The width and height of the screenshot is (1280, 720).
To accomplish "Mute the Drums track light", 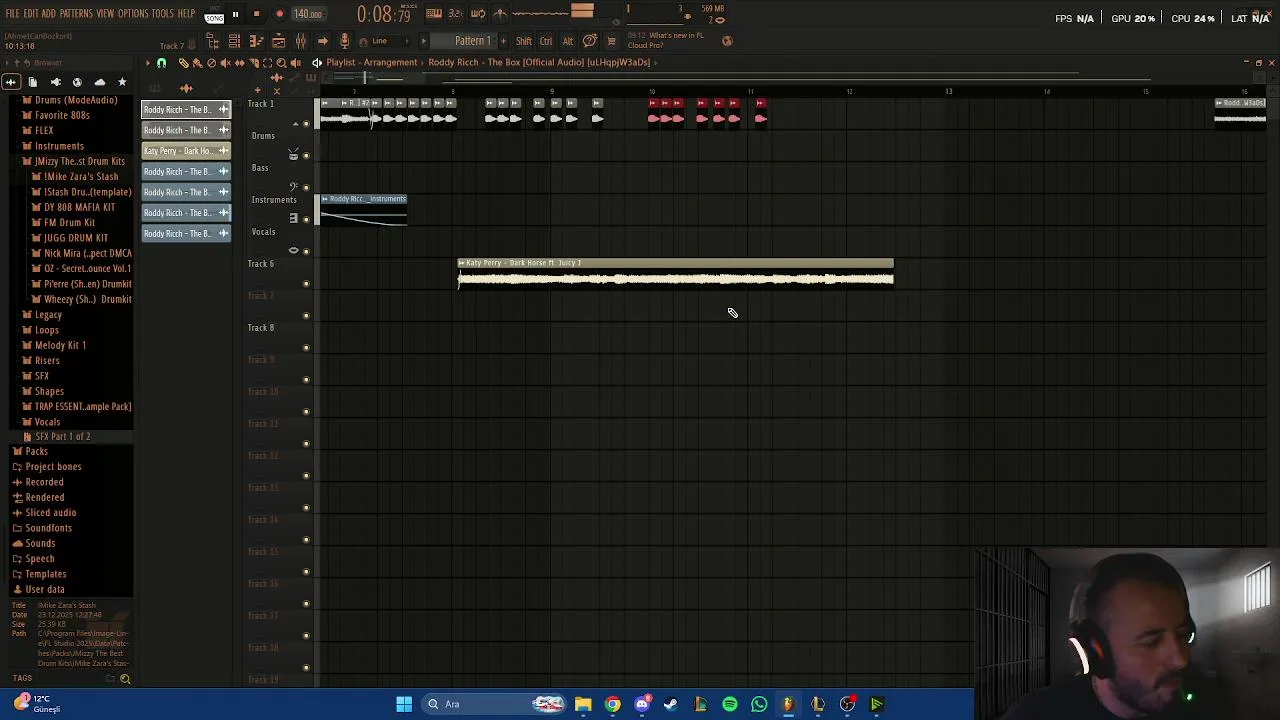I will [x=306, y=156].
